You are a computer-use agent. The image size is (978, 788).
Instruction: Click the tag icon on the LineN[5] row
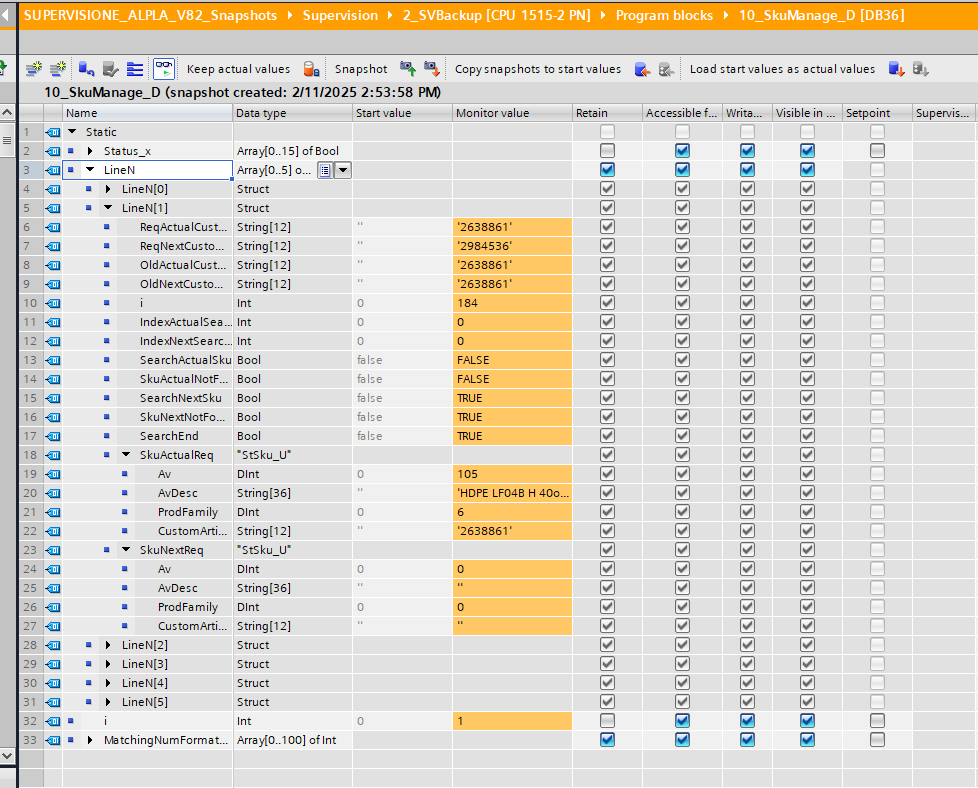point(53,702)
